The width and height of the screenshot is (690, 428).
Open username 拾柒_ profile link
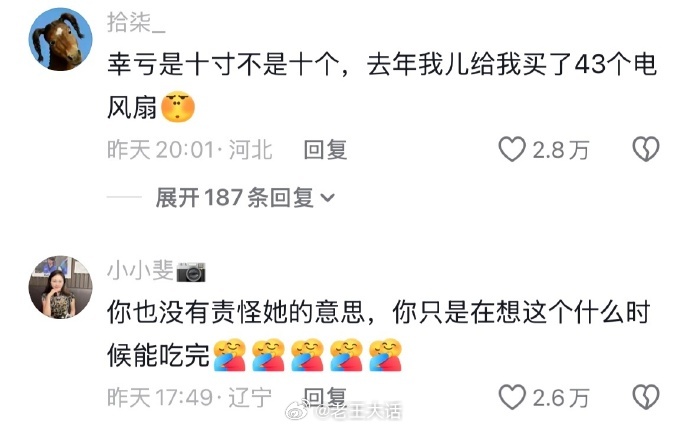[136, 23]
